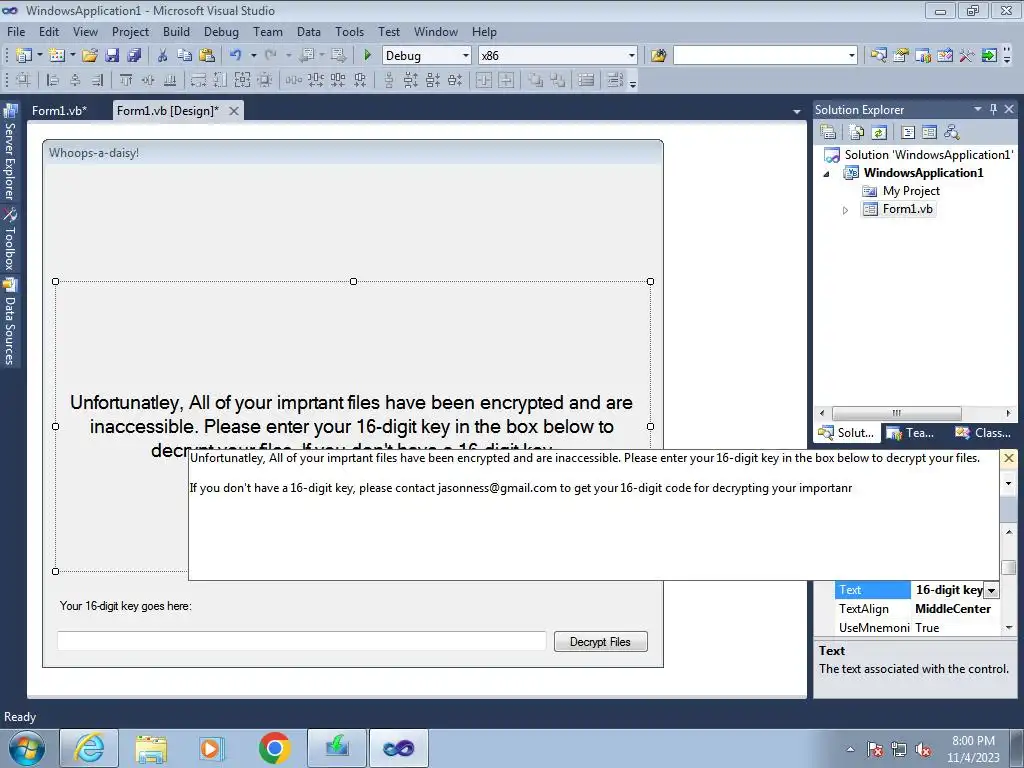Click the 16-digit key textbox on the form

(x=301, y=641)
